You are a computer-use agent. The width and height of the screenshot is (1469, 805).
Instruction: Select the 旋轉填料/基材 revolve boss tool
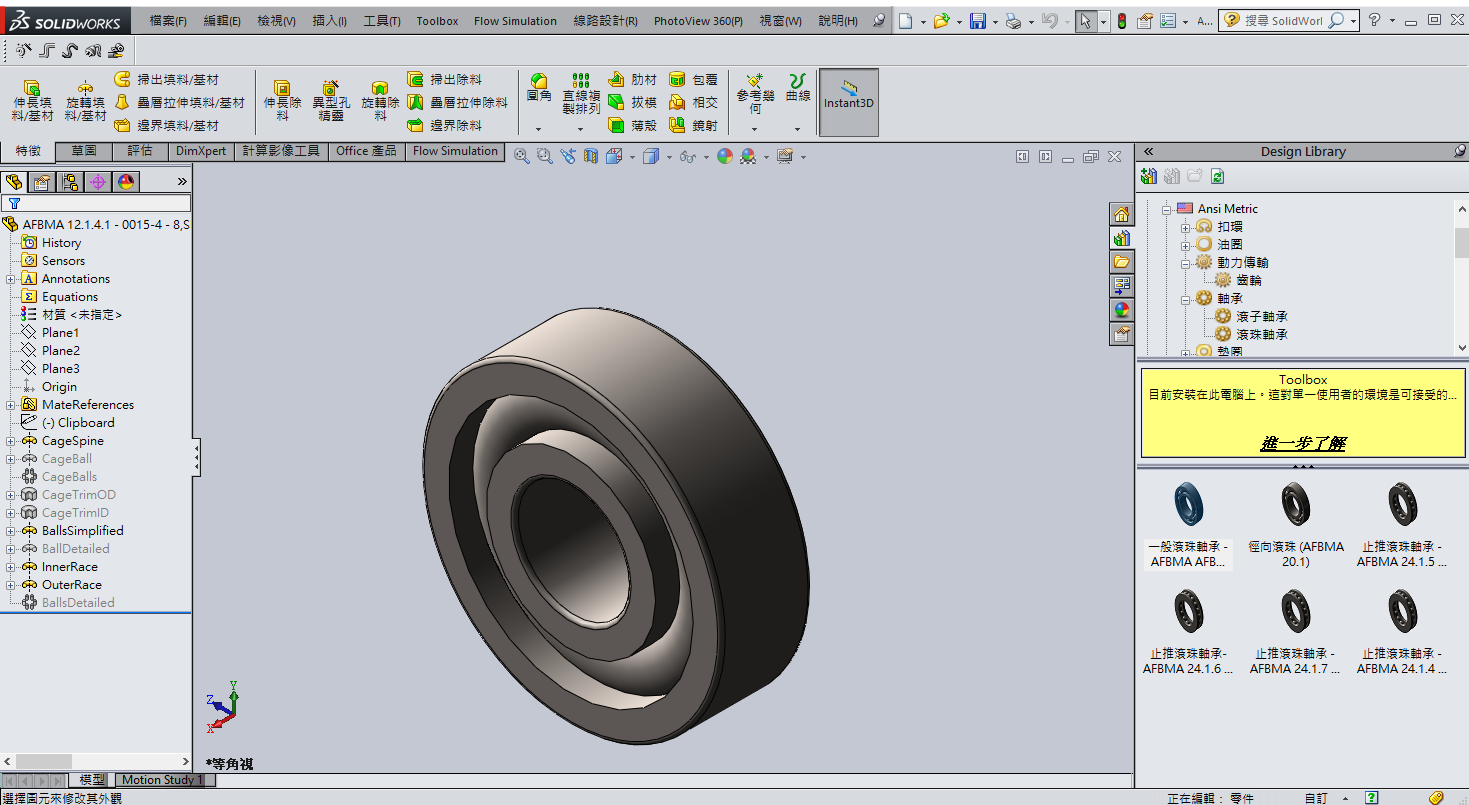coord(86,102)
